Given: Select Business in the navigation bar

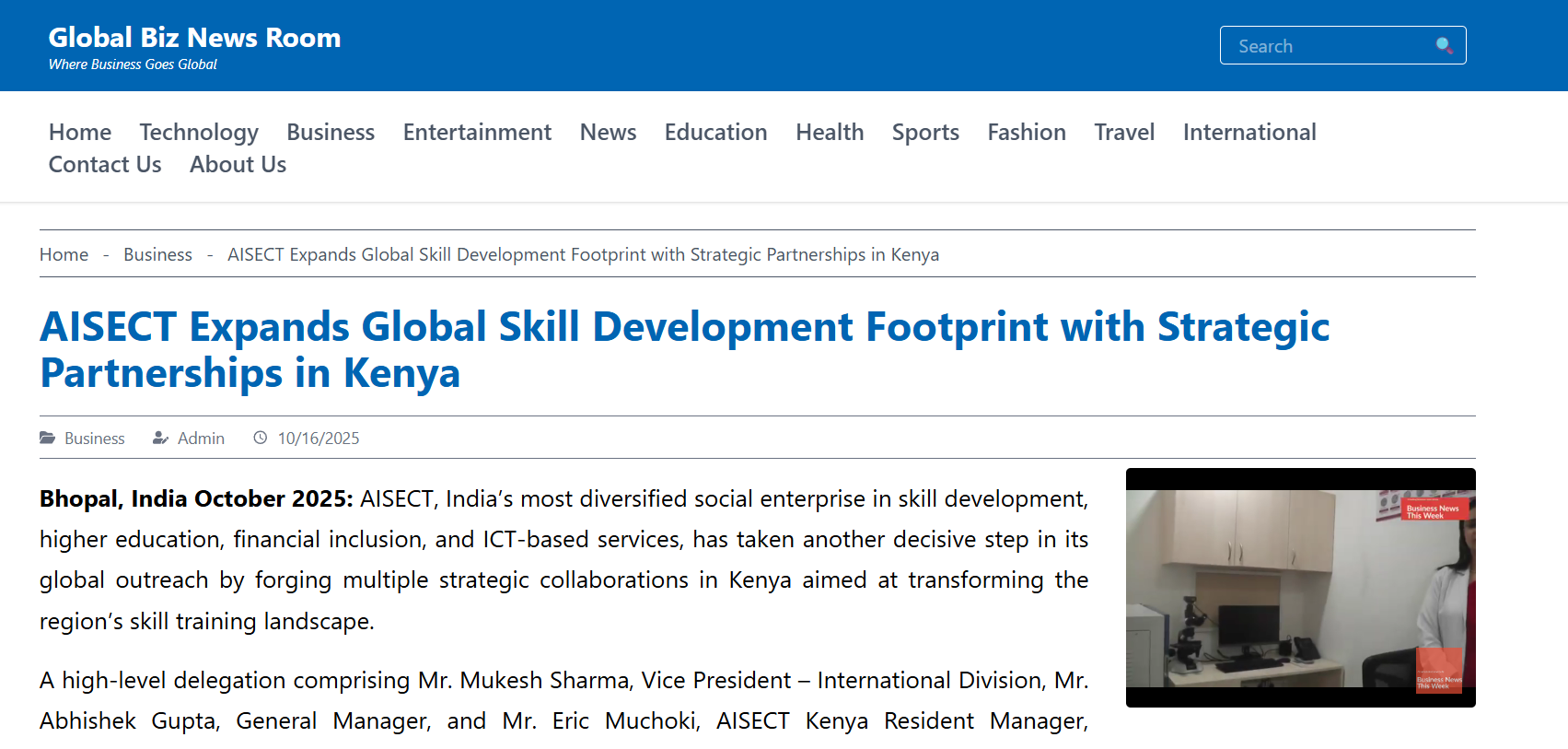Looking at the screenshot, I should [x=331, y=133].
